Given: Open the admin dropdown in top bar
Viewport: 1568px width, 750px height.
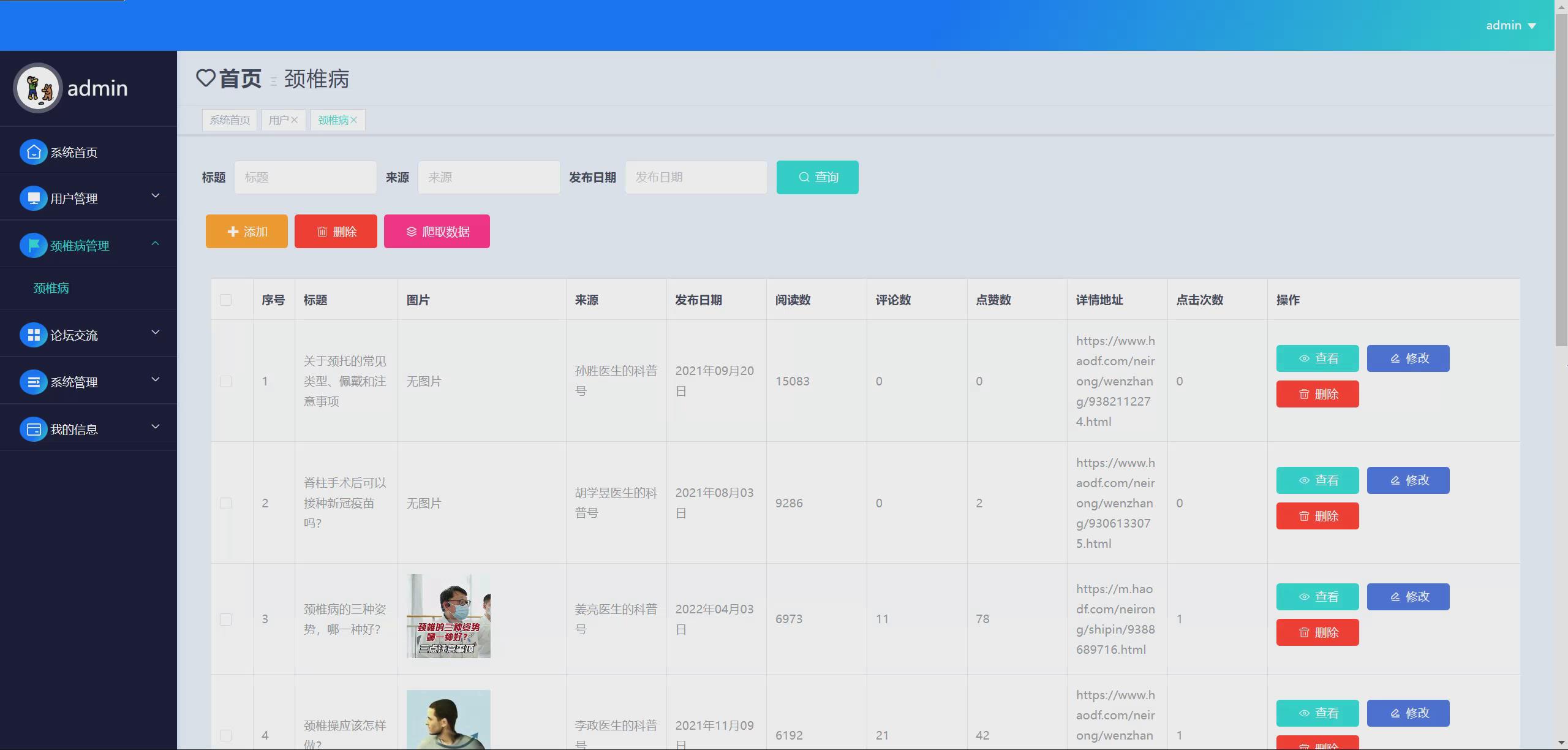Looking at the screenshot, I should (x=1510, y=26).
